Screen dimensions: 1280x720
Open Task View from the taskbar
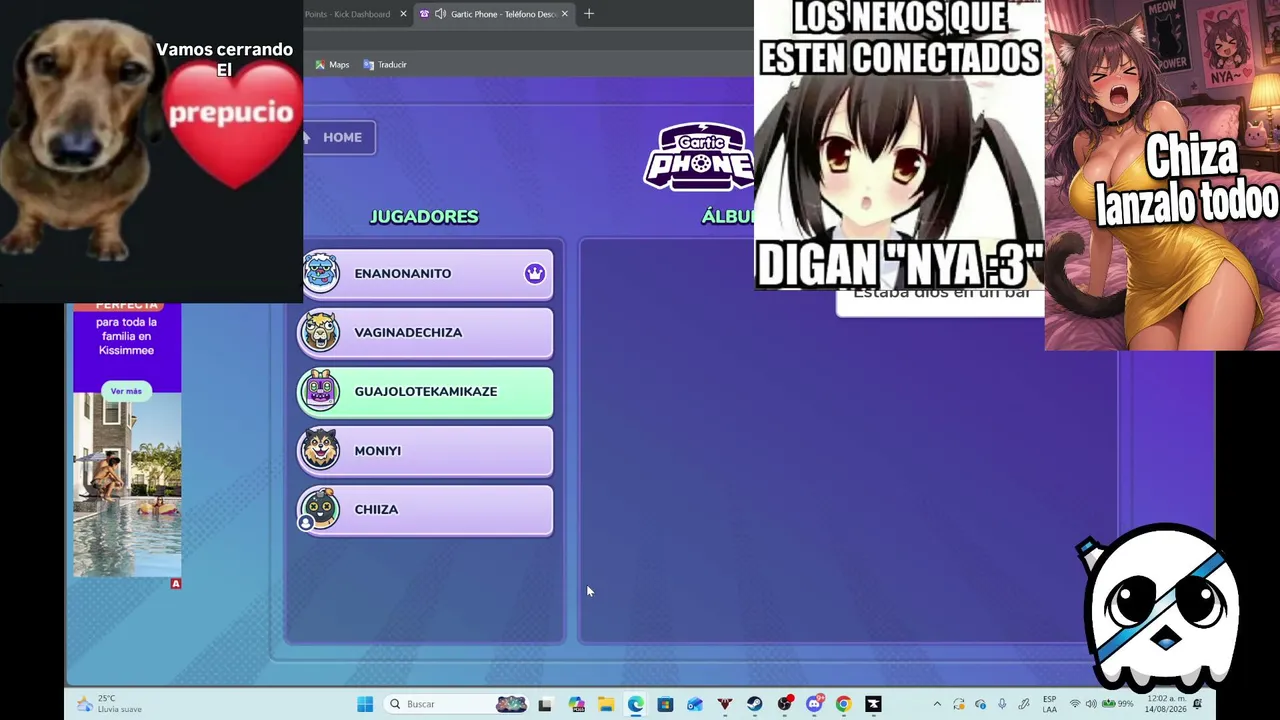[545, 704]
